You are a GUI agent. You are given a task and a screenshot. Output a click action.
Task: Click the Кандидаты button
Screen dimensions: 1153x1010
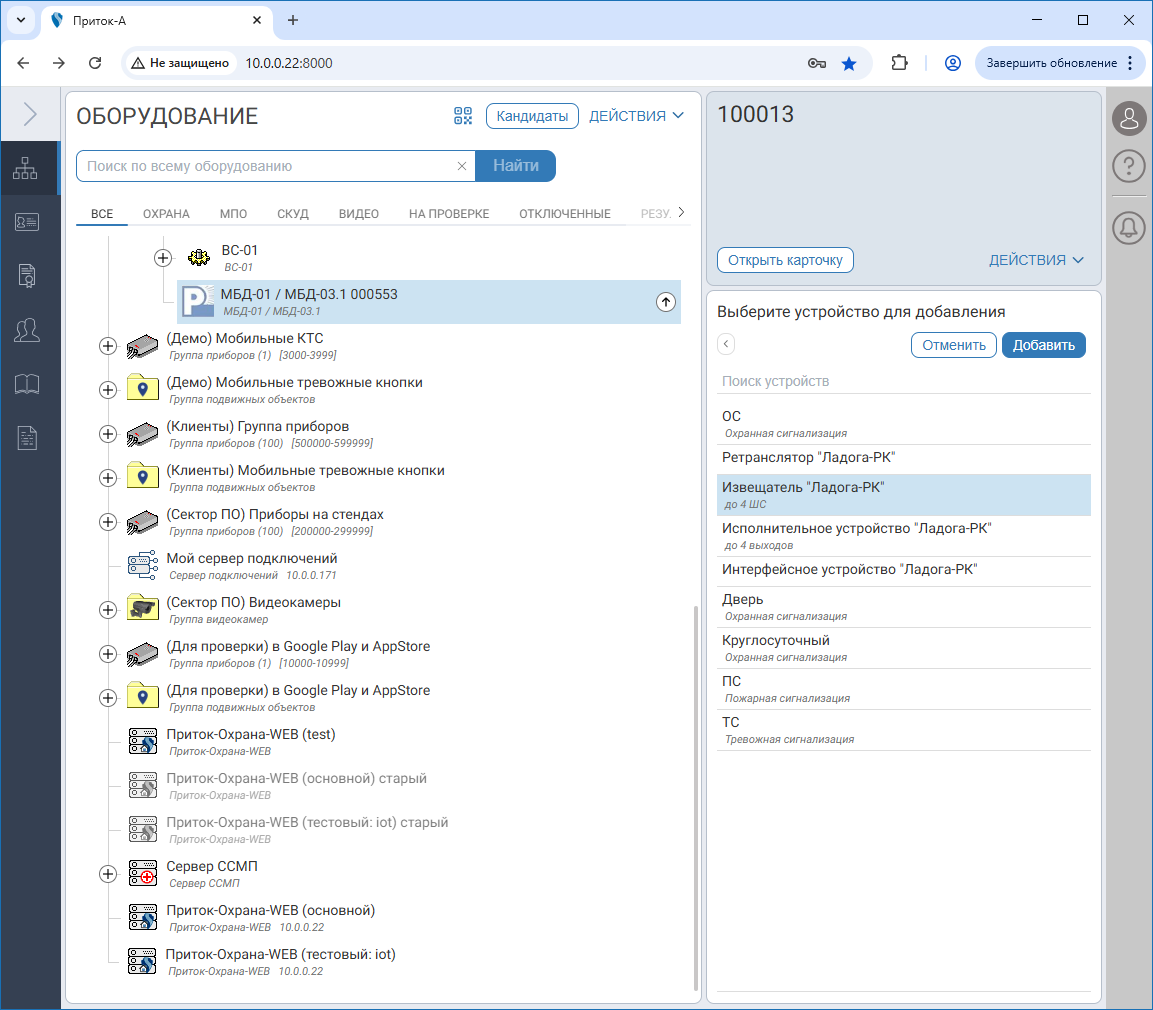click(532, 116)
